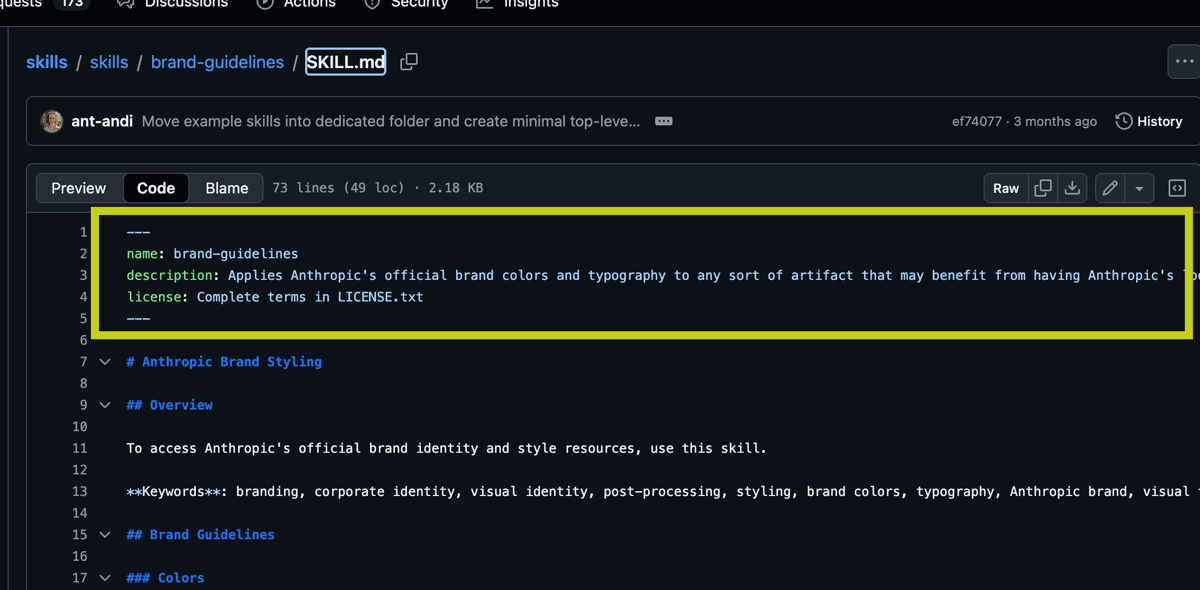
Task: Click the copy raw file icon
Action: tap(1043, 188)
